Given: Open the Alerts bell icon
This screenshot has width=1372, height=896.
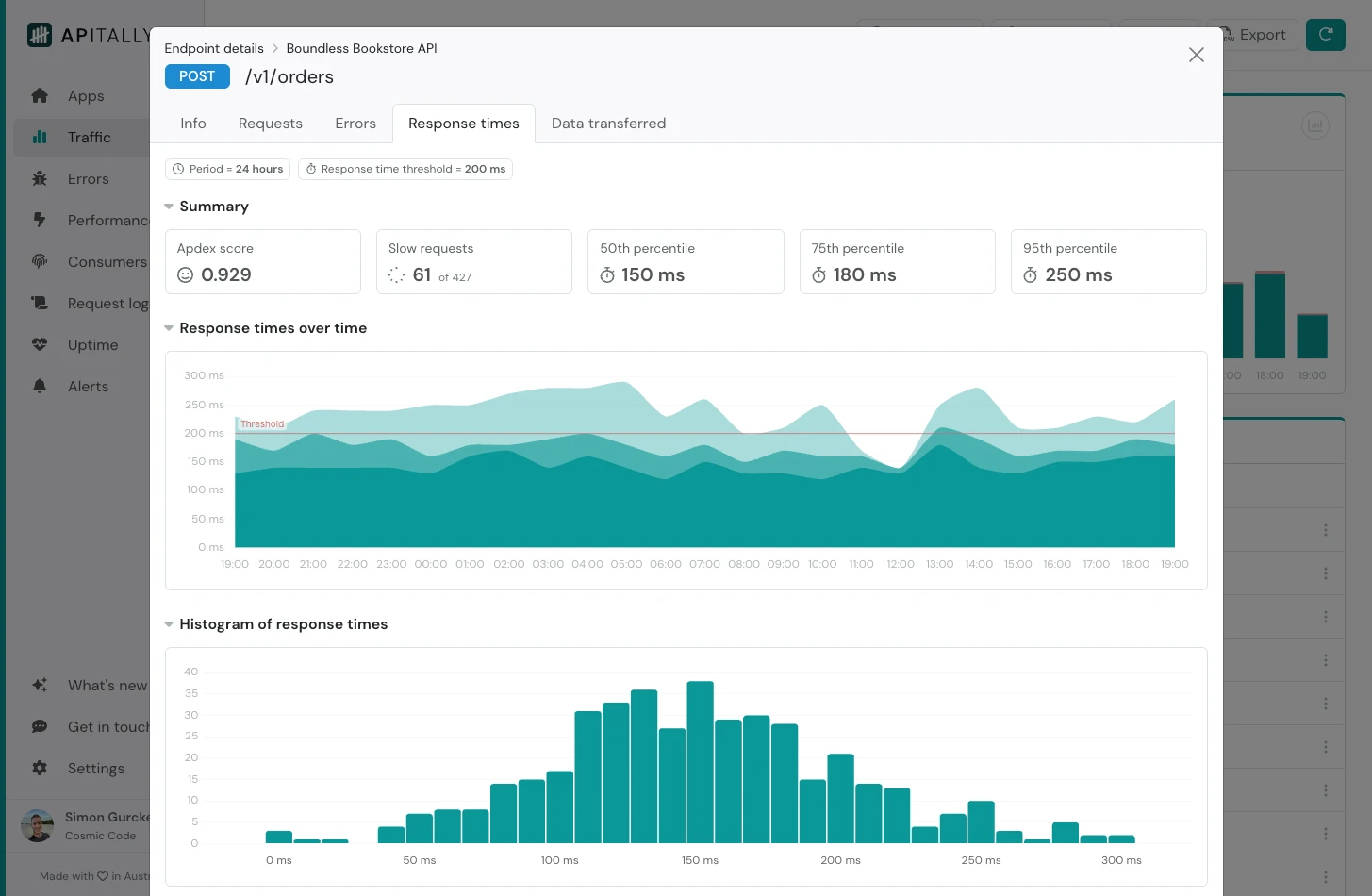Looking at the screenshot, I should click(x=40, y=386).
